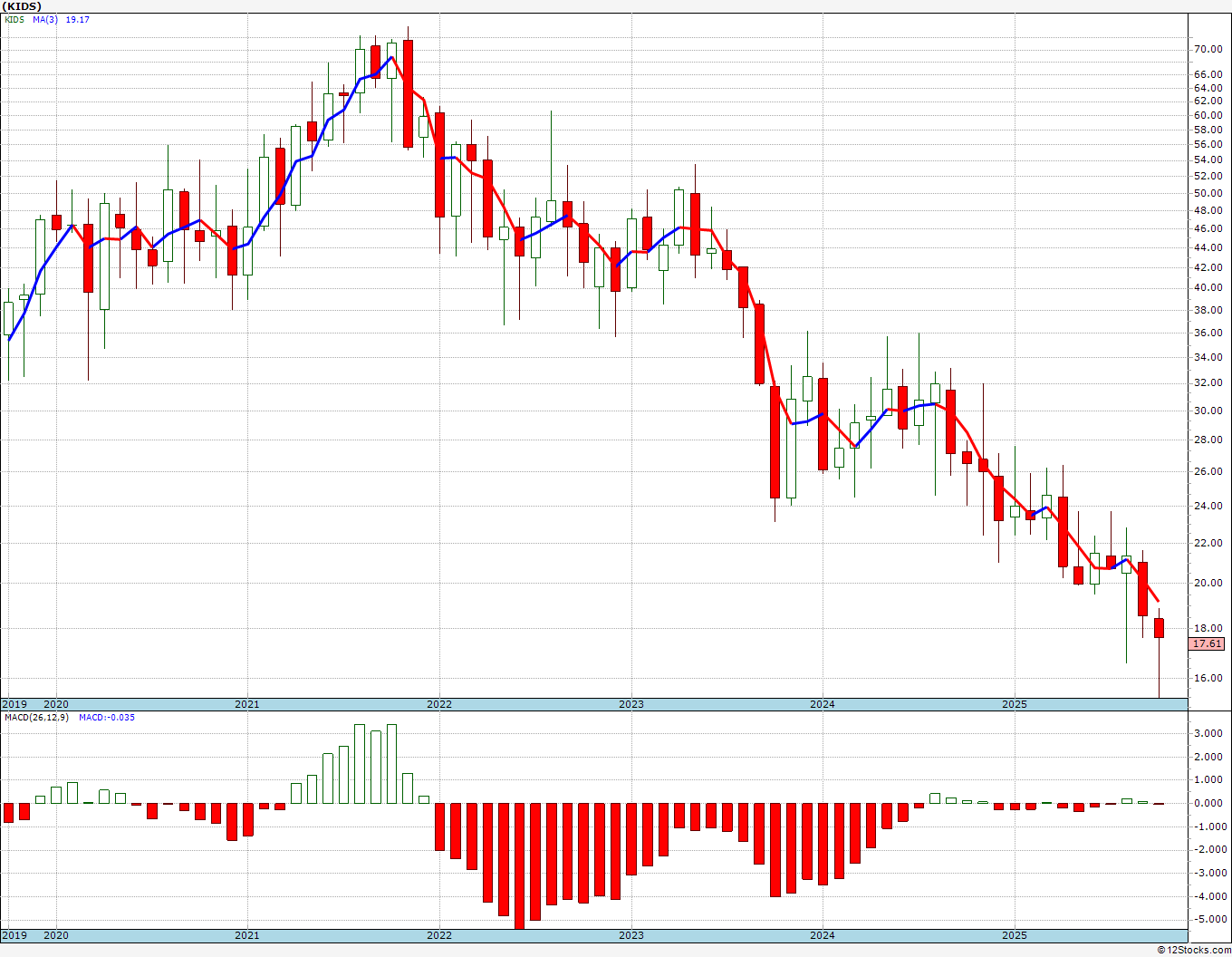The width and height of the screenshot is (1232, 957).
Task: Click the 60.00 price axis label
Action: [x=1208, y=115]
